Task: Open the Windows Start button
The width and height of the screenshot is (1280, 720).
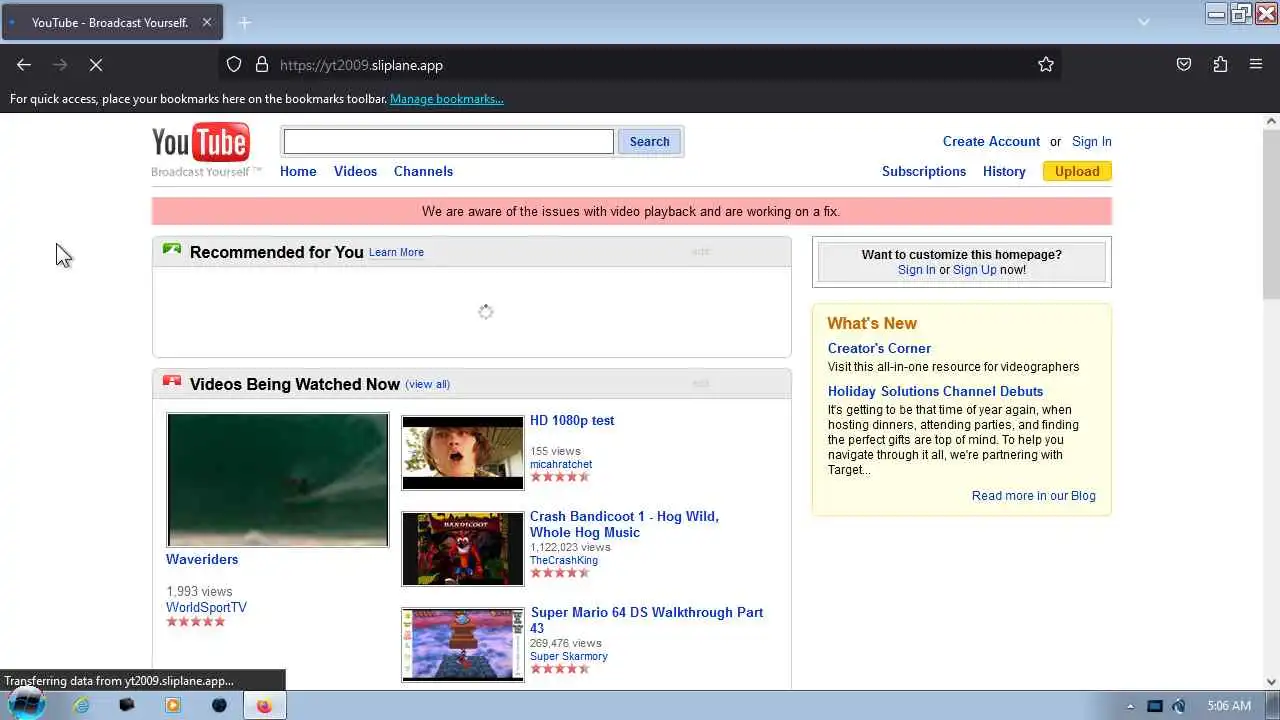Action: coord(26,704)
